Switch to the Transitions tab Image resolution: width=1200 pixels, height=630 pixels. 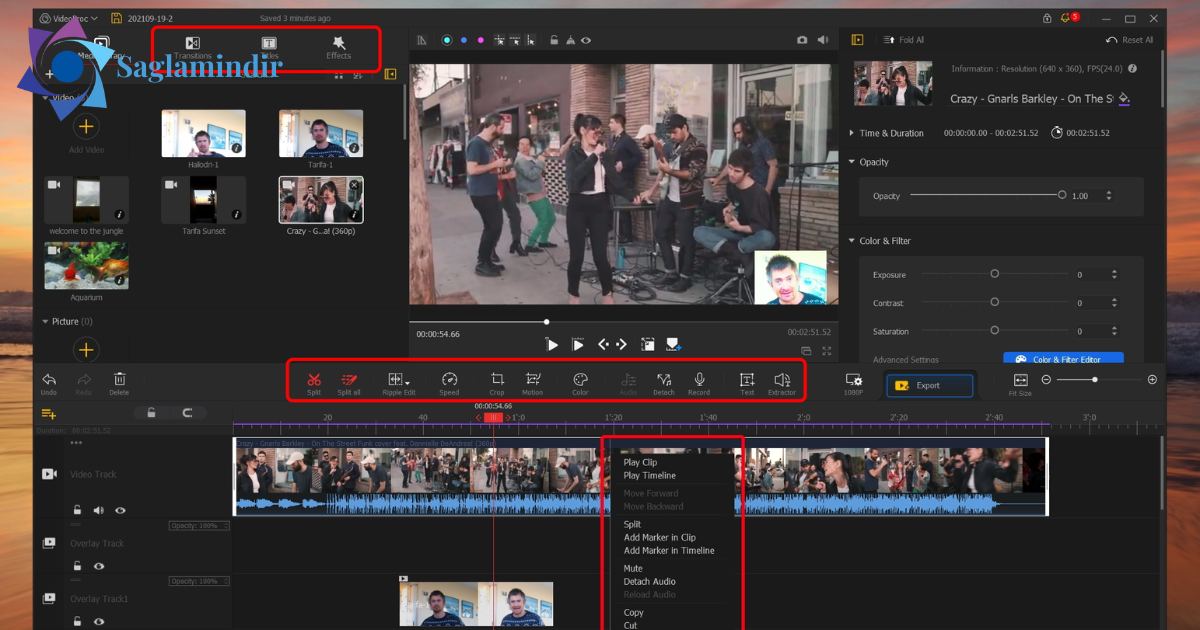(x=193, y=47)
